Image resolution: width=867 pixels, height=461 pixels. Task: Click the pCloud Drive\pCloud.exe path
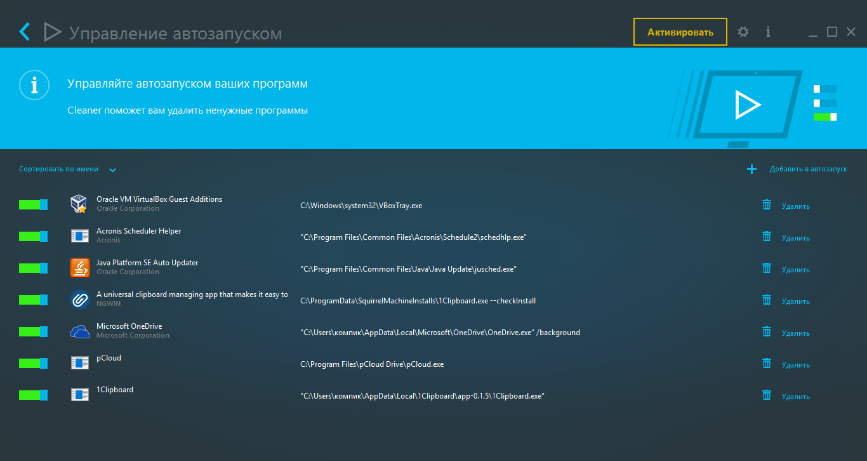point(372,364)
